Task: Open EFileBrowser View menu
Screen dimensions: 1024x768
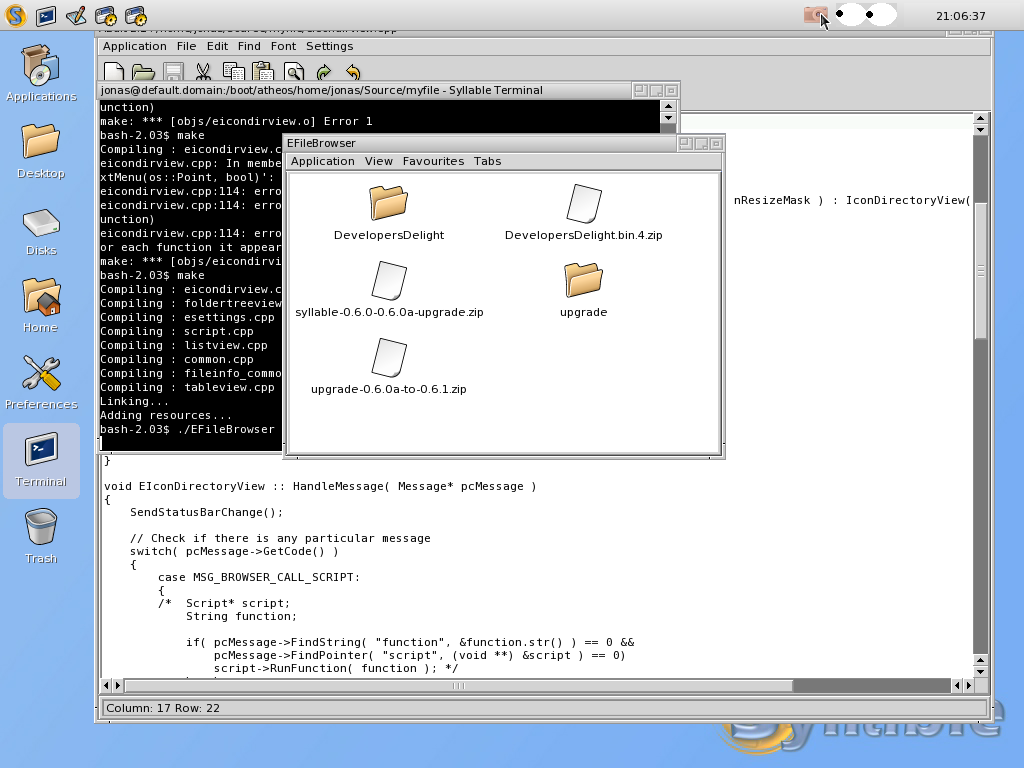Action: tap(379, 161)
